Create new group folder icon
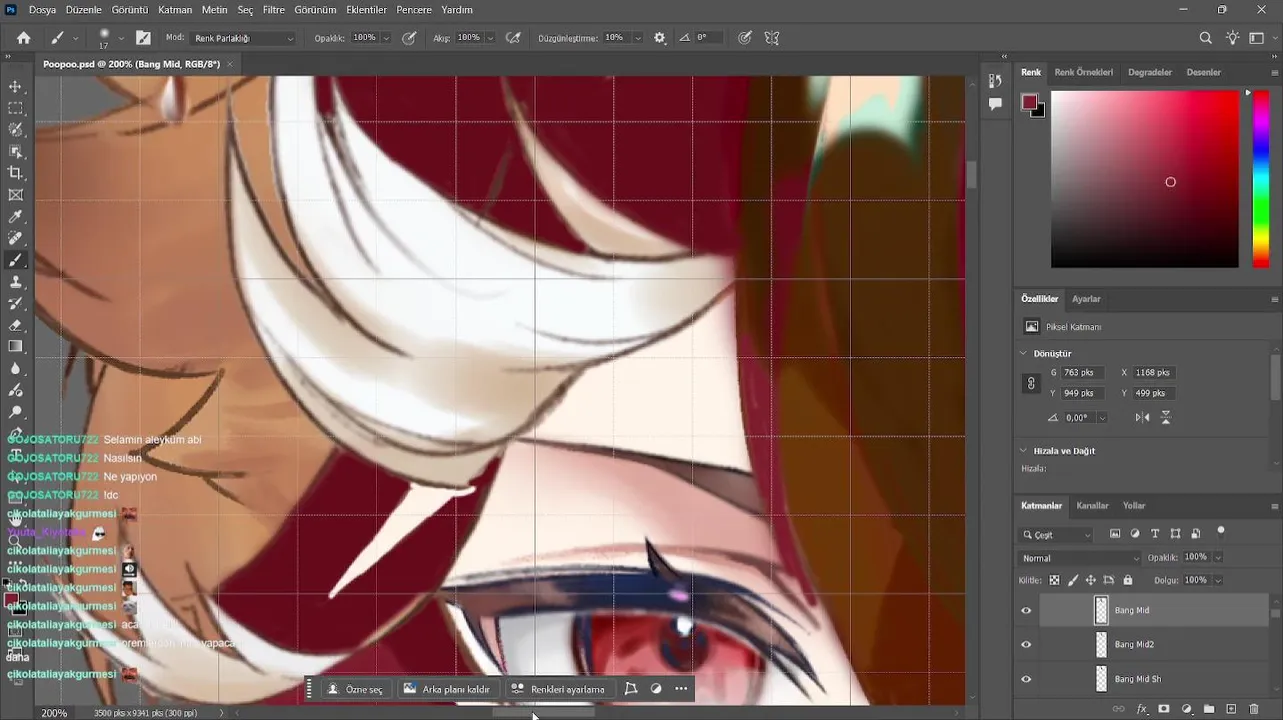Image resolution: width=1283 pixels, height=720 pixels. pos(1209,709)
